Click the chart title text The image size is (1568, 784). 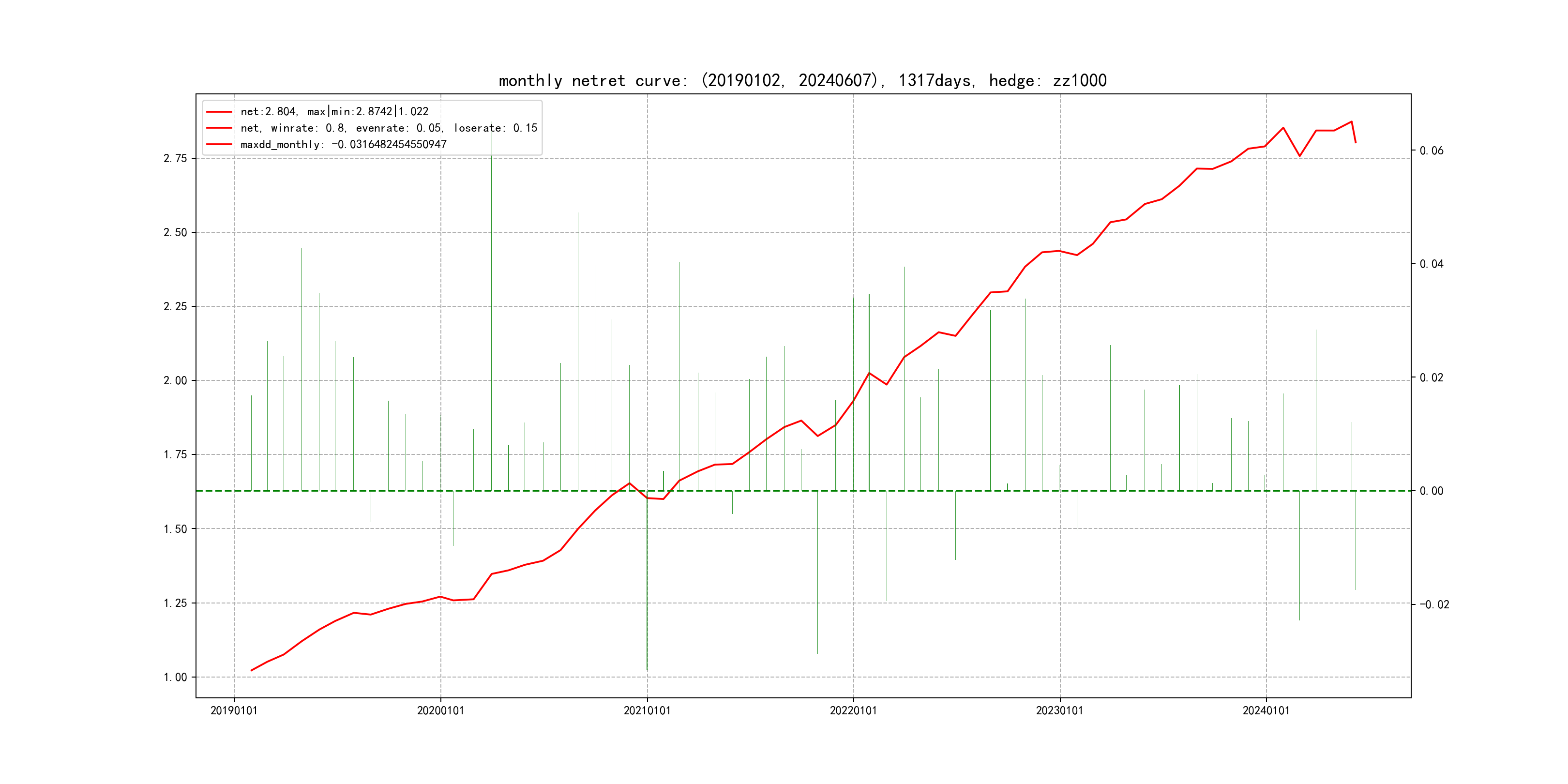point(802,80)
